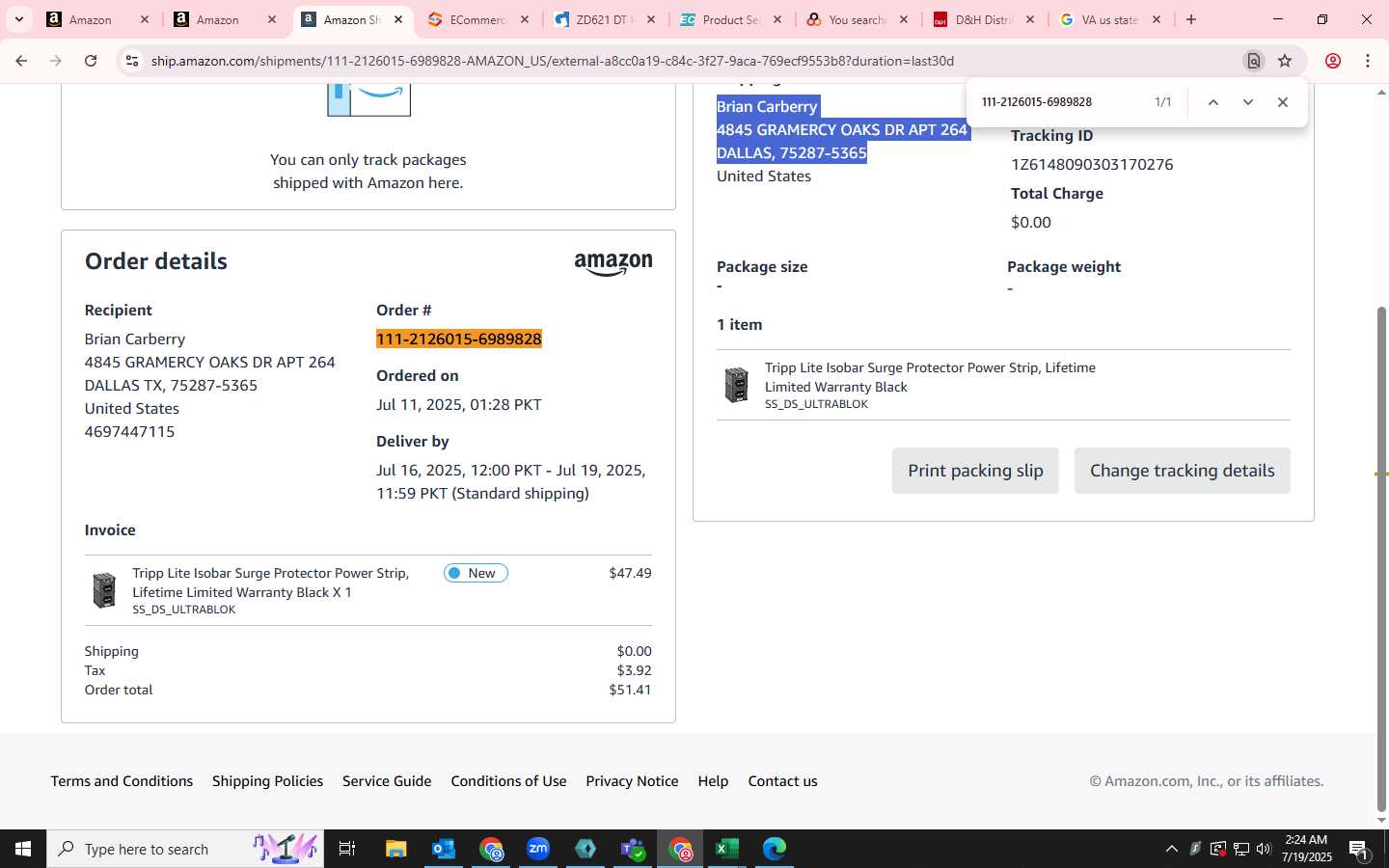Open Microsoft Teams from taskbar

click(x=633, y=849)
